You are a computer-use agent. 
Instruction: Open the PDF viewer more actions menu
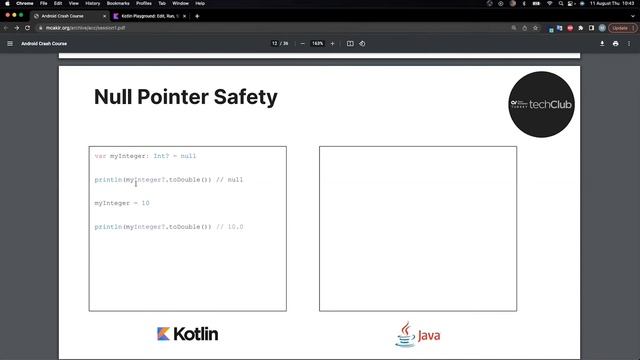point(629,44)
